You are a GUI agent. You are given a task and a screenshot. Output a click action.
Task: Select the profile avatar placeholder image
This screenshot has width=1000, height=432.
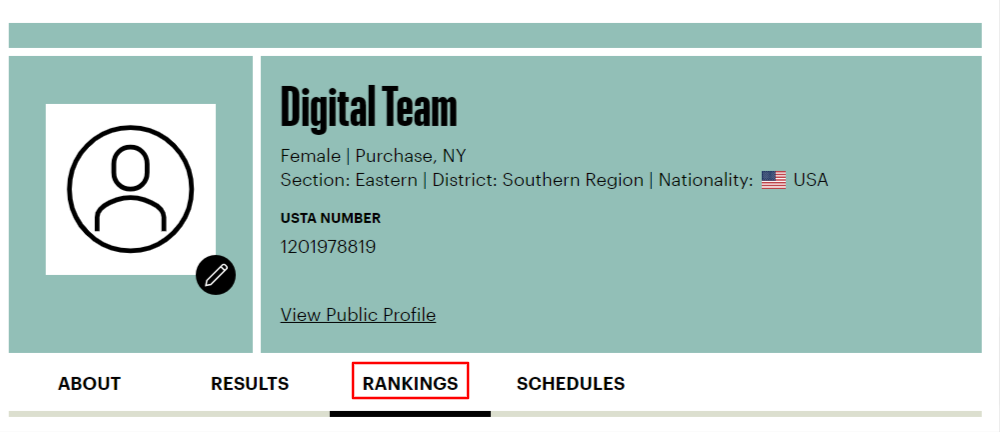click(x=131, y=190)
